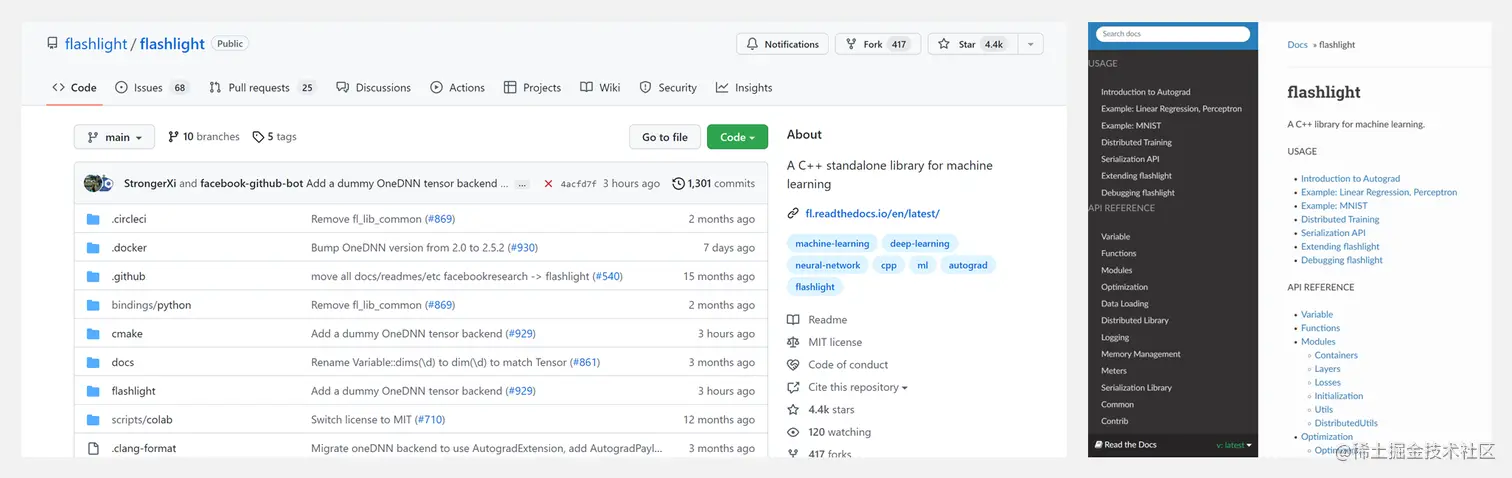Image resolution: width=1512 pixels, height=478 pixels.
Task: Click the eye icon beside 120 watching
Action: tap(793, 432)
